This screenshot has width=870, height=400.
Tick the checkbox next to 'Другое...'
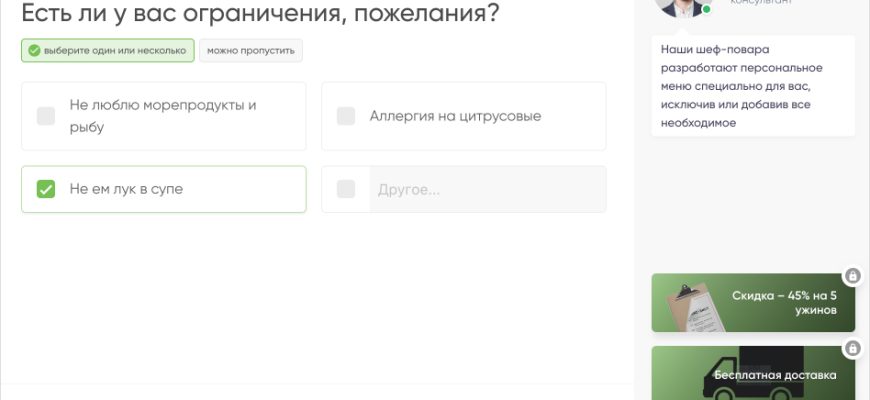click(x=346, y=189)
